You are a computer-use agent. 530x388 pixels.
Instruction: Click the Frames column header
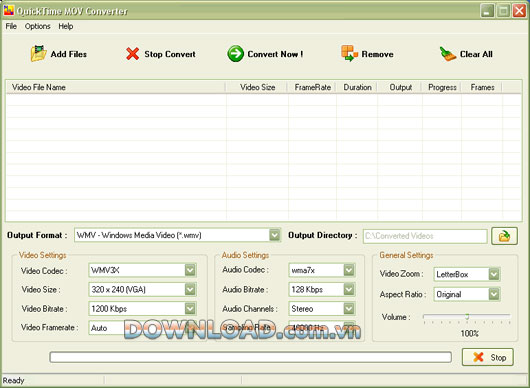click(x=482, y=87)
